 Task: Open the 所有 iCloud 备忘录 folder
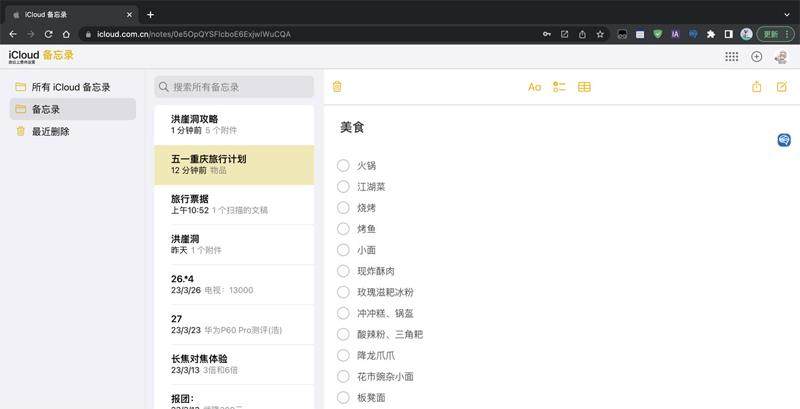[70, 87]
